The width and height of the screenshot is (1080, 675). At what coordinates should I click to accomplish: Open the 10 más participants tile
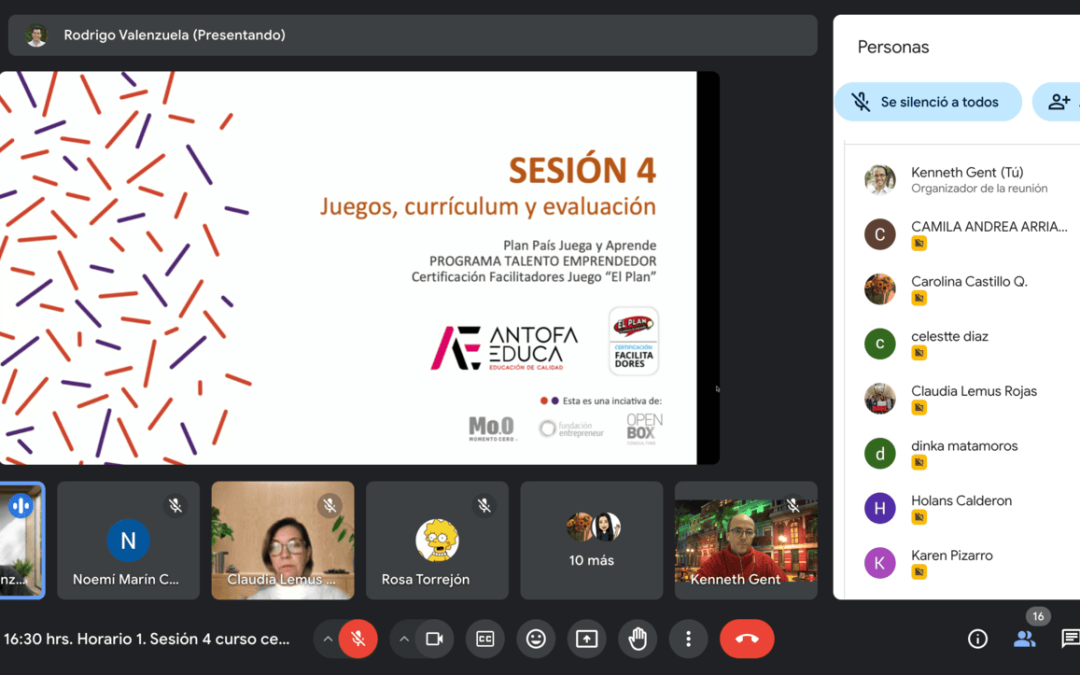pyautogui.click(x=592, y=540)
